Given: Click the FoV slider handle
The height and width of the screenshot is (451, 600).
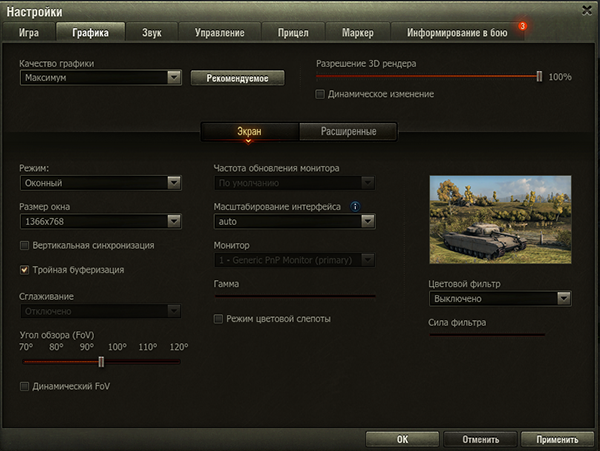Looking at the screenshot, I should tap(101, 361).
